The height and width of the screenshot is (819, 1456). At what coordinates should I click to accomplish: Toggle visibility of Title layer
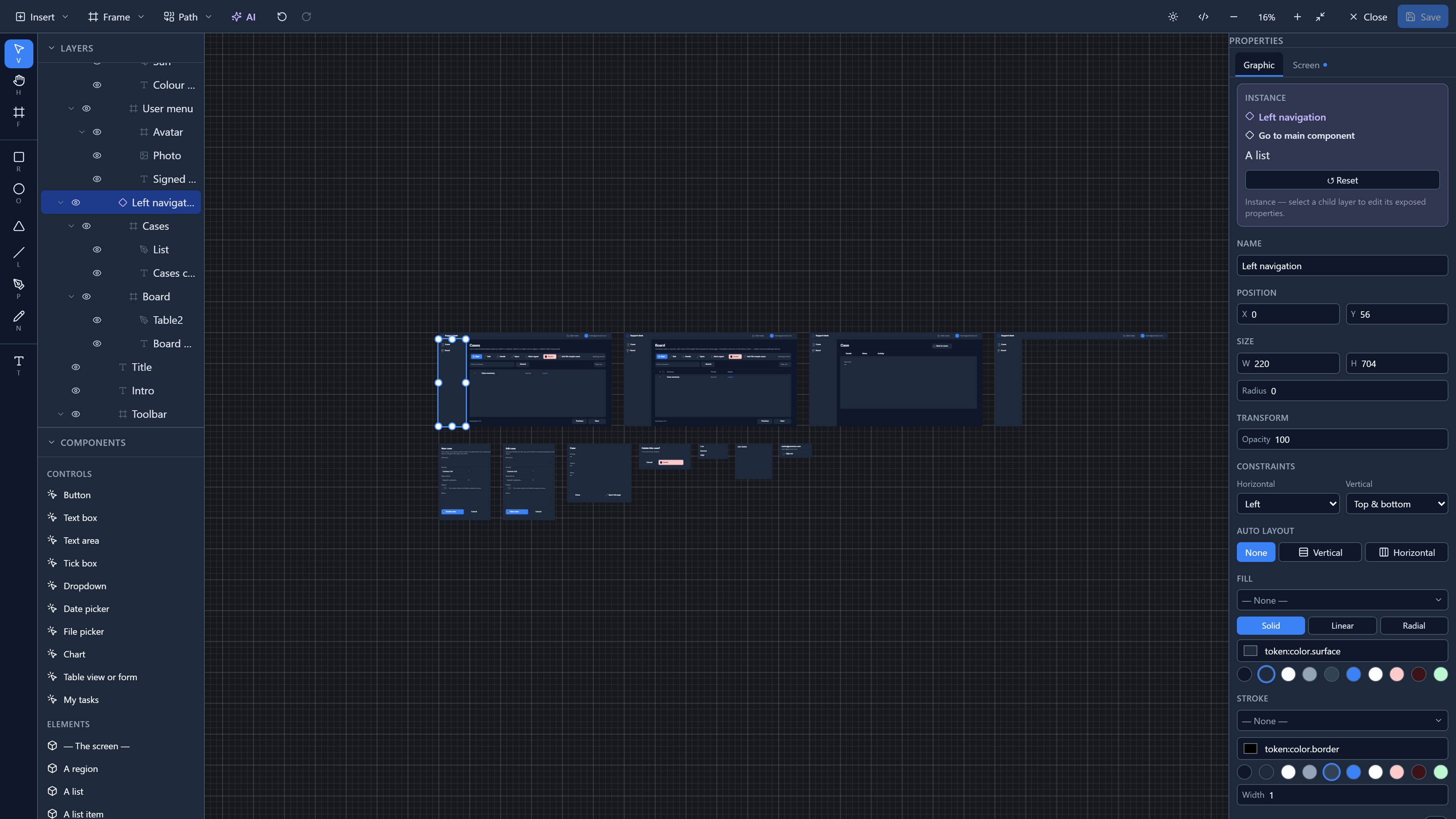click(76, 367)
